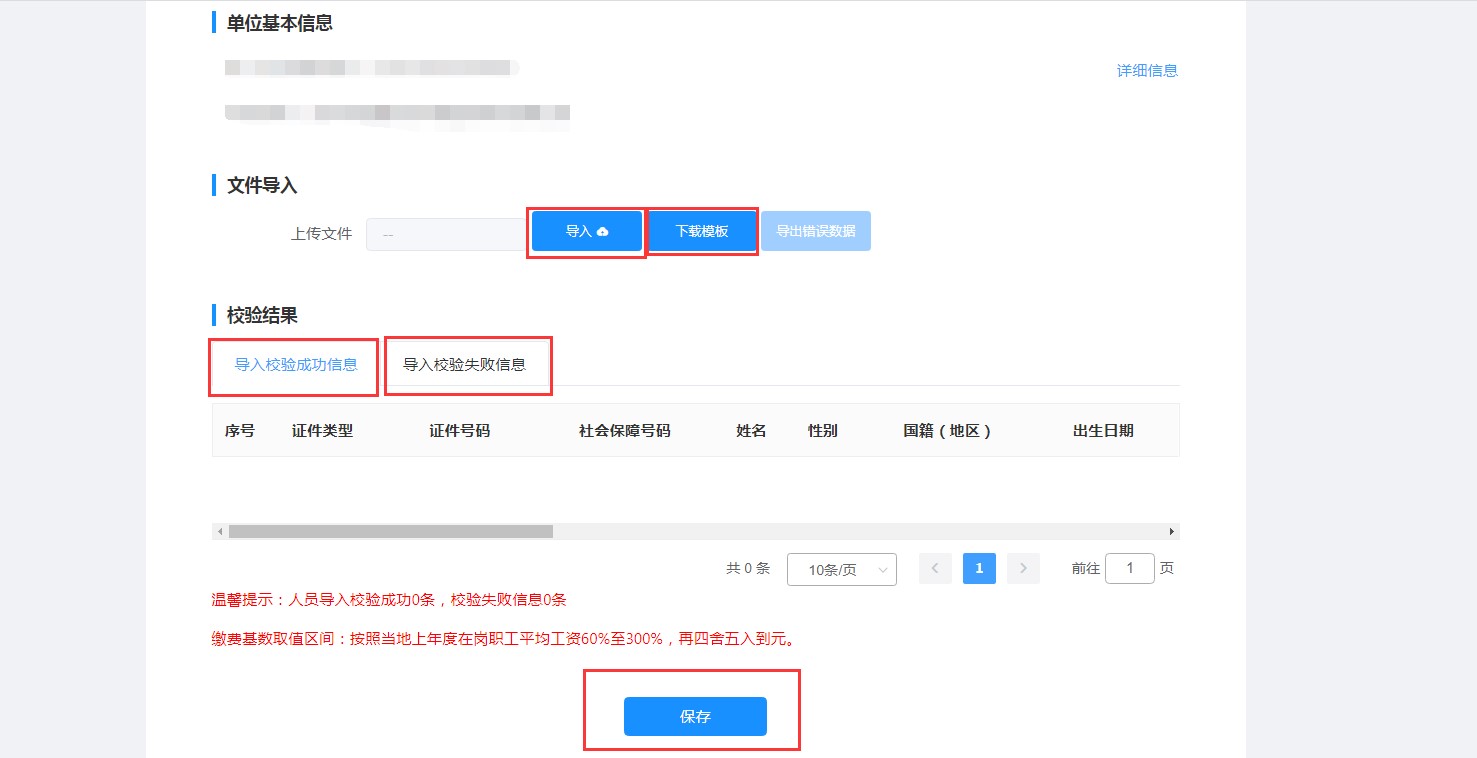Click the table horizontal scrollbar thumb
The height and width of the screenshot is (758, 1477).
pos(391,532)
